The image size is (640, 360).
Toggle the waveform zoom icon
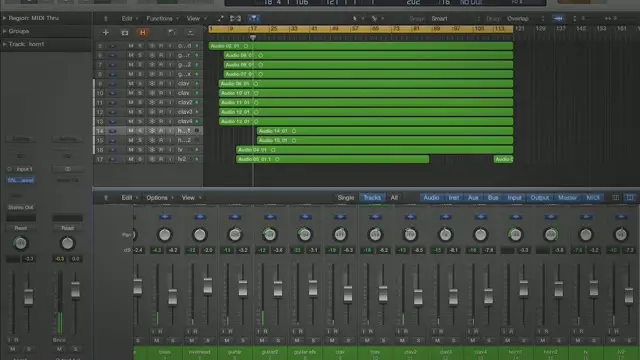[x=558, y=18]
